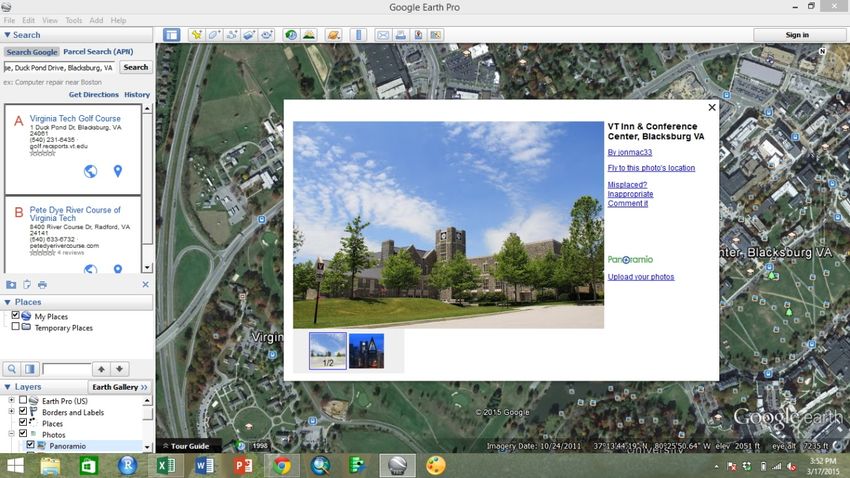Screen dimensions: 850x478
Task: Disable the Borders and Labels layer checkbox
Action: pos(23,411)
